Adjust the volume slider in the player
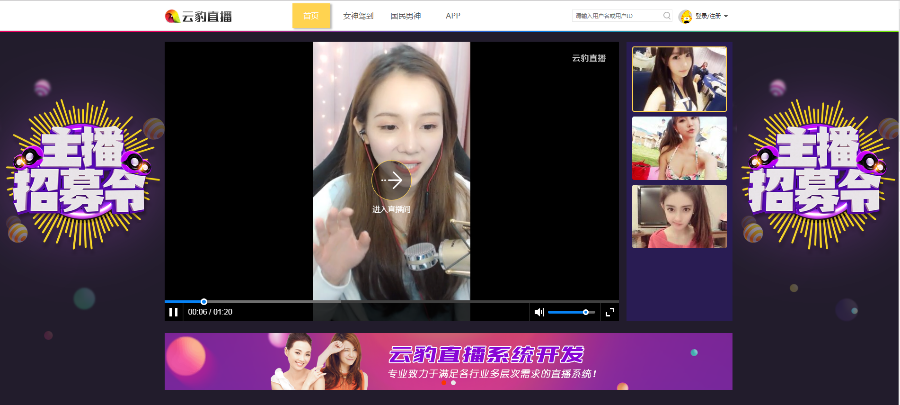The height and width of the screenshot is (405, 900). (x=571, y=312)
